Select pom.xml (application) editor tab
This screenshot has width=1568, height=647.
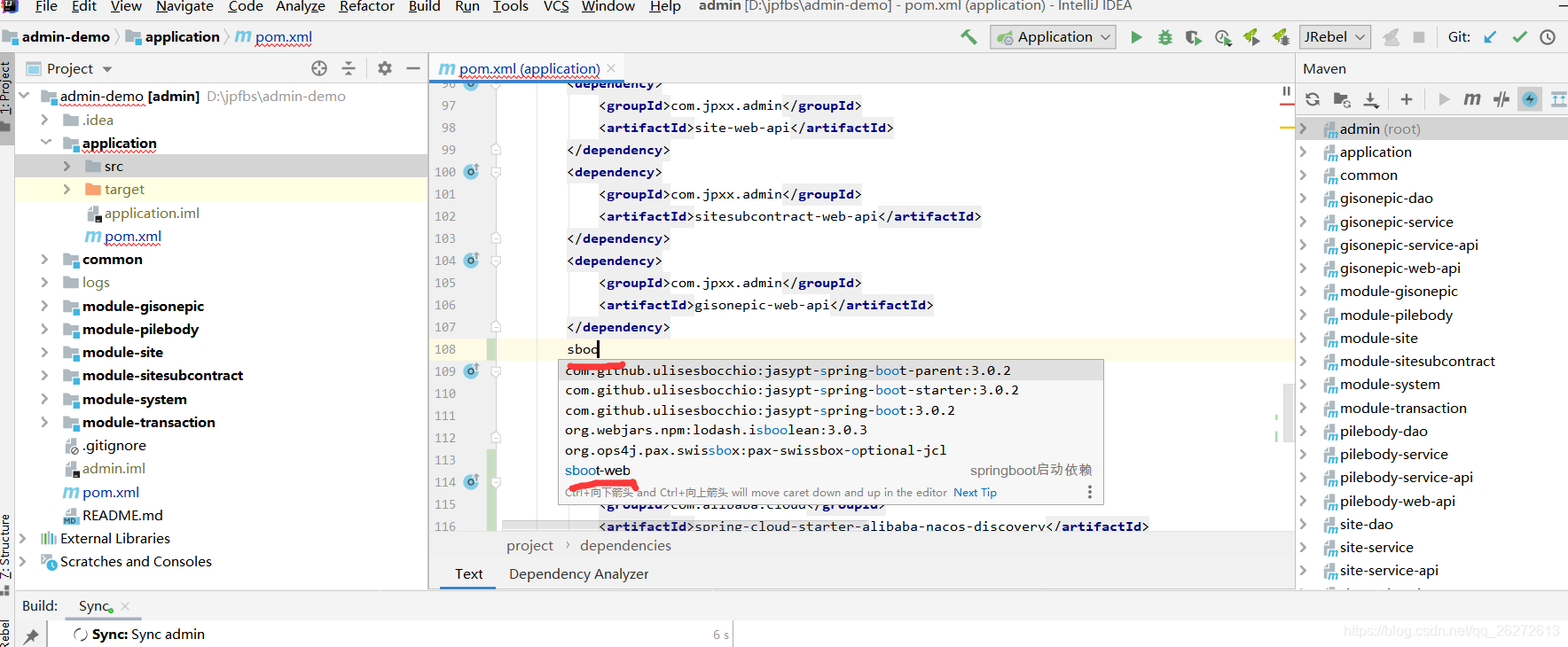click(529, 68)
